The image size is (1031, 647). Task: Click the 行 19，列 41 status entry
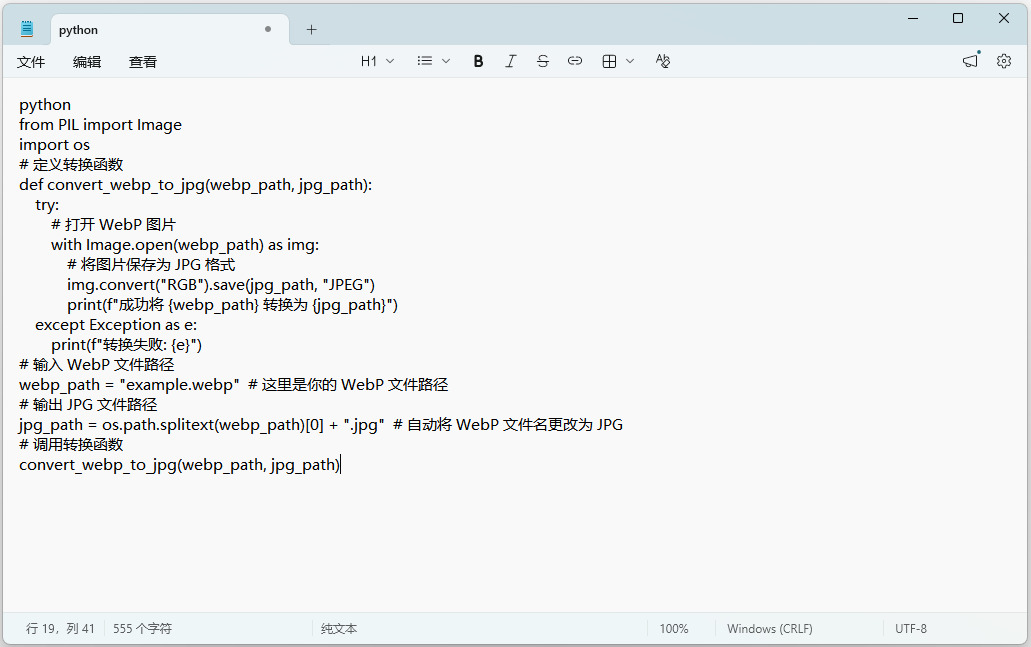coord(60,629)
